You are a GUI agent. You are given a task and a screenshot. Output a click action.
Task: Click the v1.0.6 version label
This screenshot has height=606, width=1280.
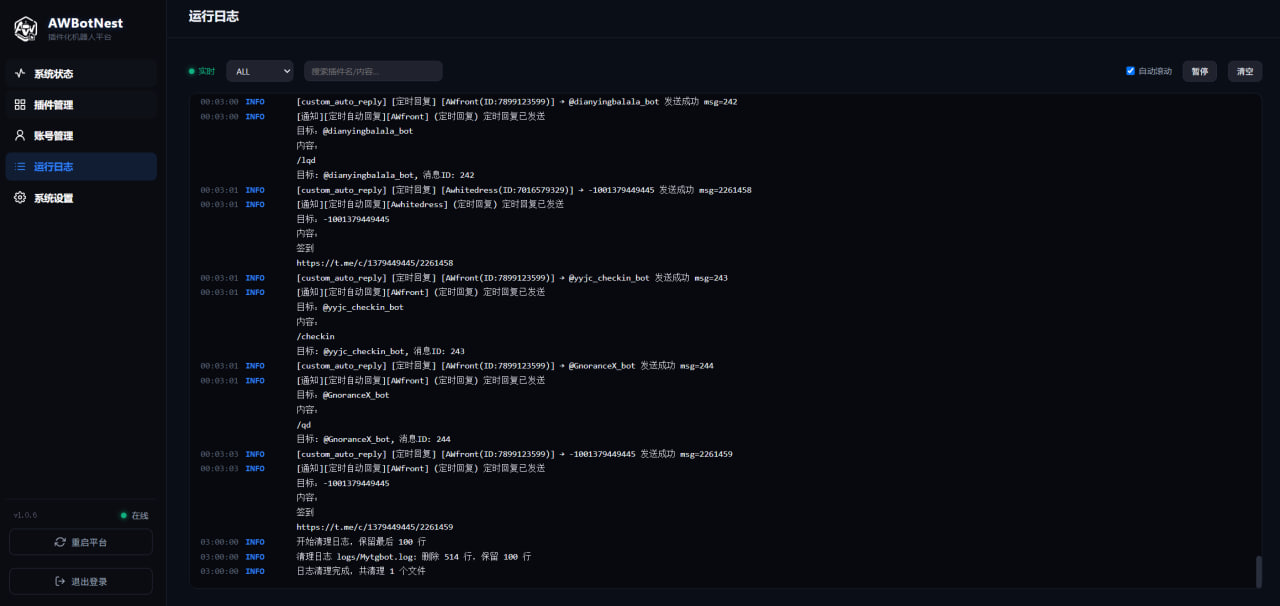[25, 515]
